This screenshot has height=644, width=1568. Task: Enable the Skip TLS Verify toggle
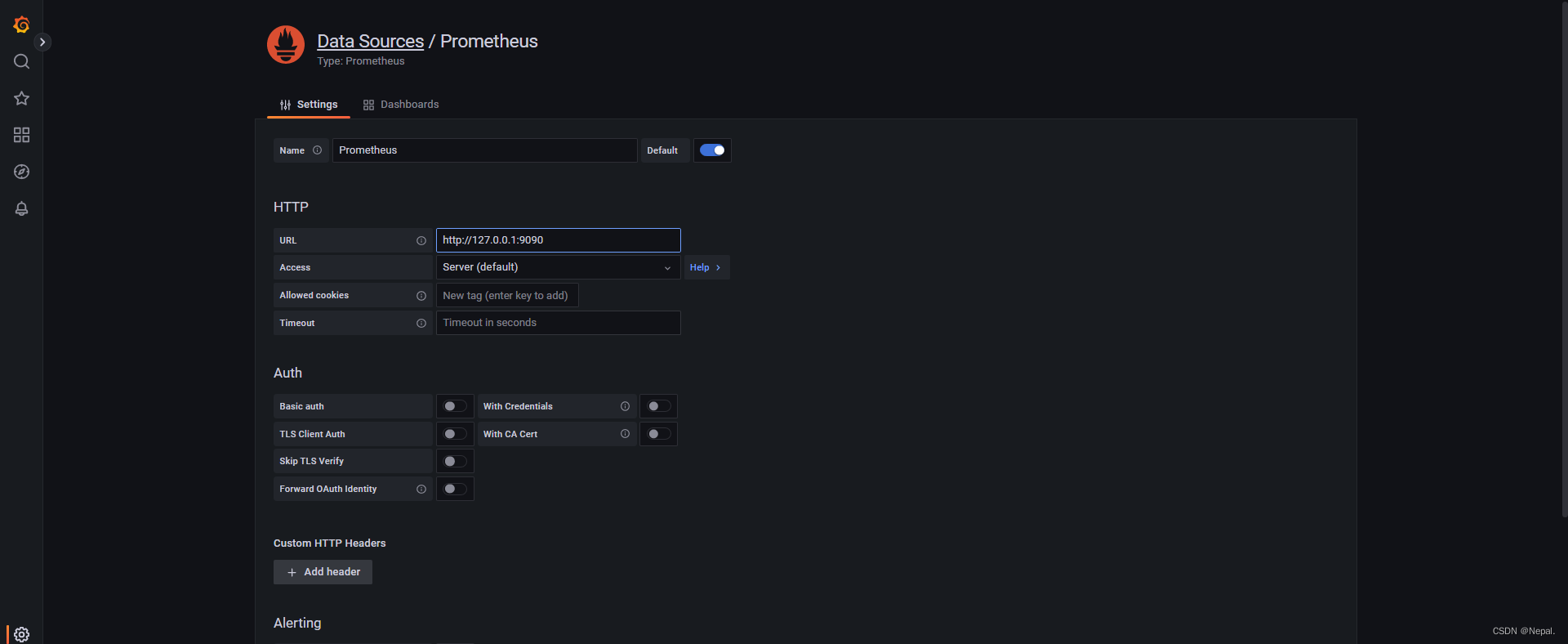tap(455, 461)
